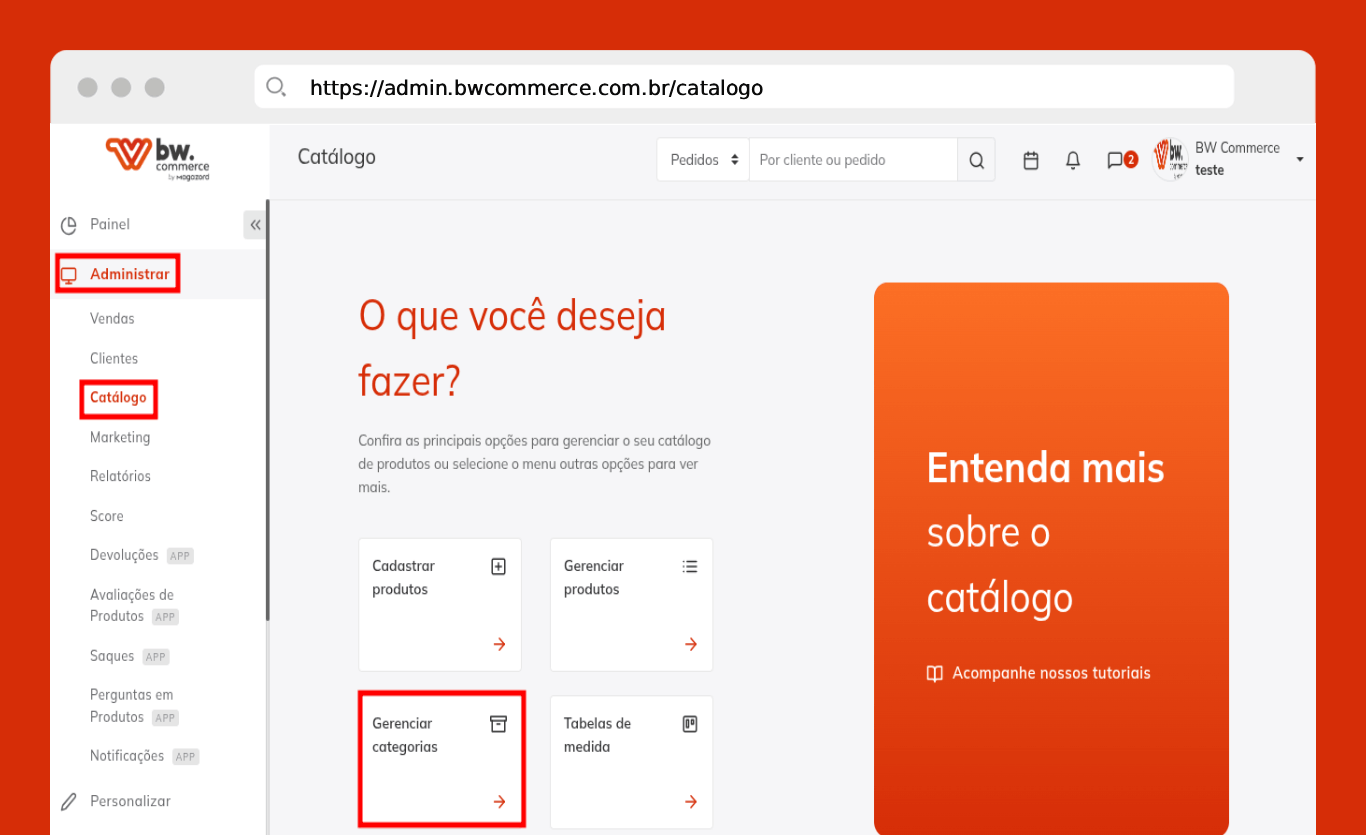1366x835 pixels.
Task: Click Acompanhe nossos tutoriais link
Action: tap(1050, 673)
